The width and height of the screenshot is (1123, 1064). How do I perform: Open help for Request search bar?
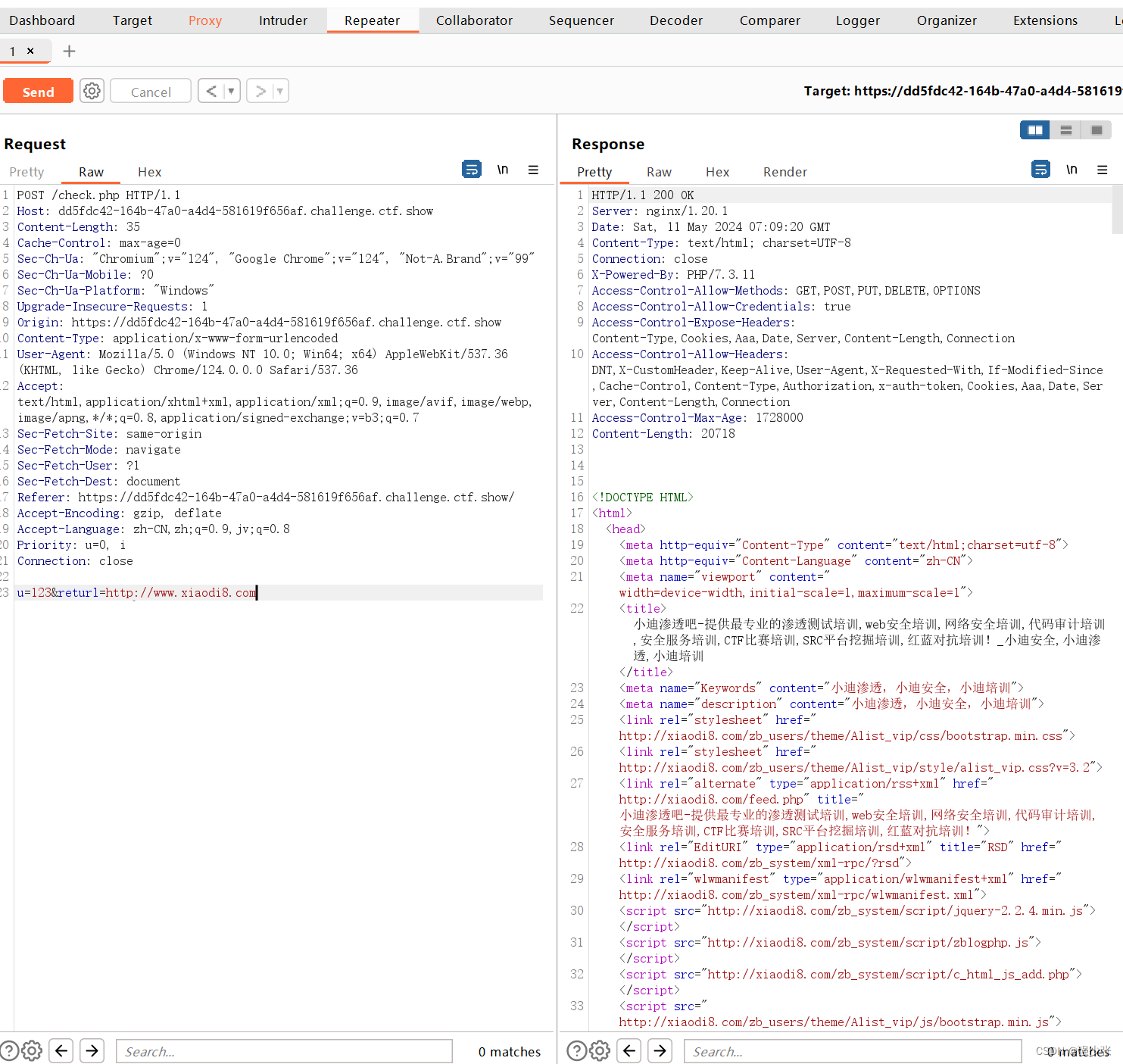click(x=9, y=1051)
